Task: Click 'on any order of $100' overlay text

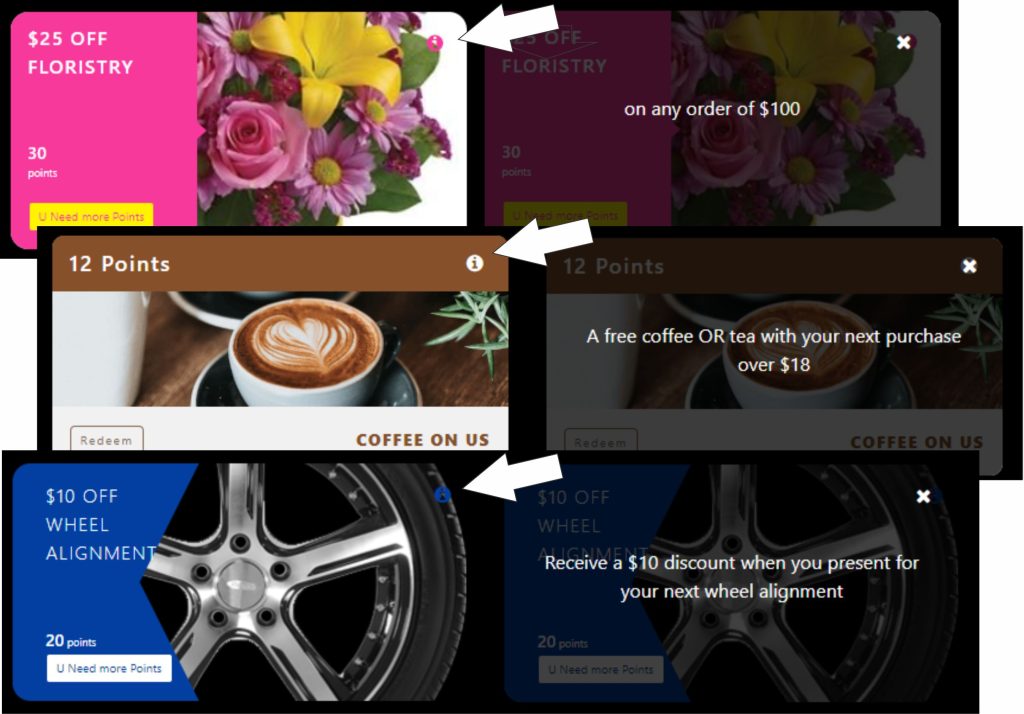Action: tap(712, 108)
